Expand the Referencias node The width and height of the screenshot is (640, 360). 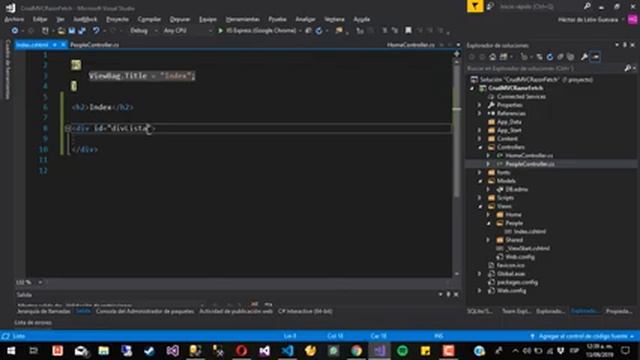pos(480,113)
